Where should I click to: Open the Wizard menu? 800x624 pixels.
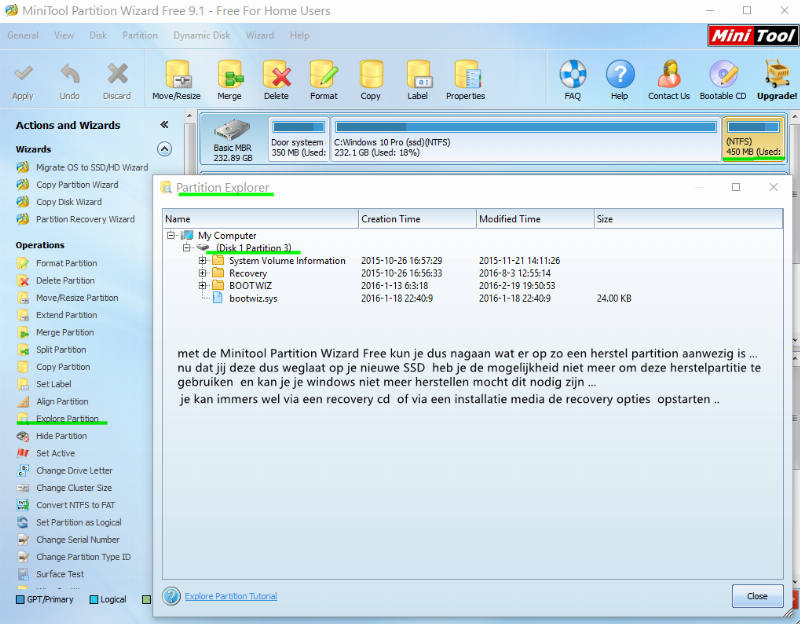tap(260, 35)
